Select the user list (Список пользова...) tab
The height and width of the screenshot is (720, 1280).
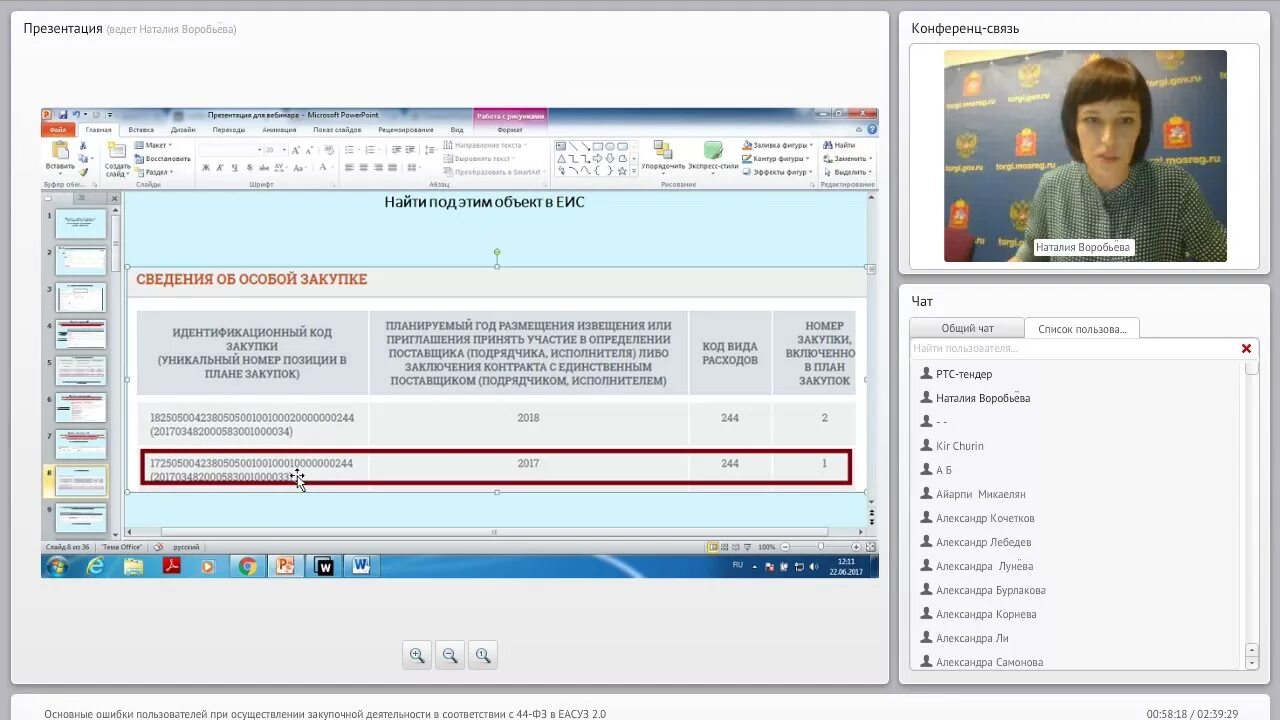point(1082,328)
